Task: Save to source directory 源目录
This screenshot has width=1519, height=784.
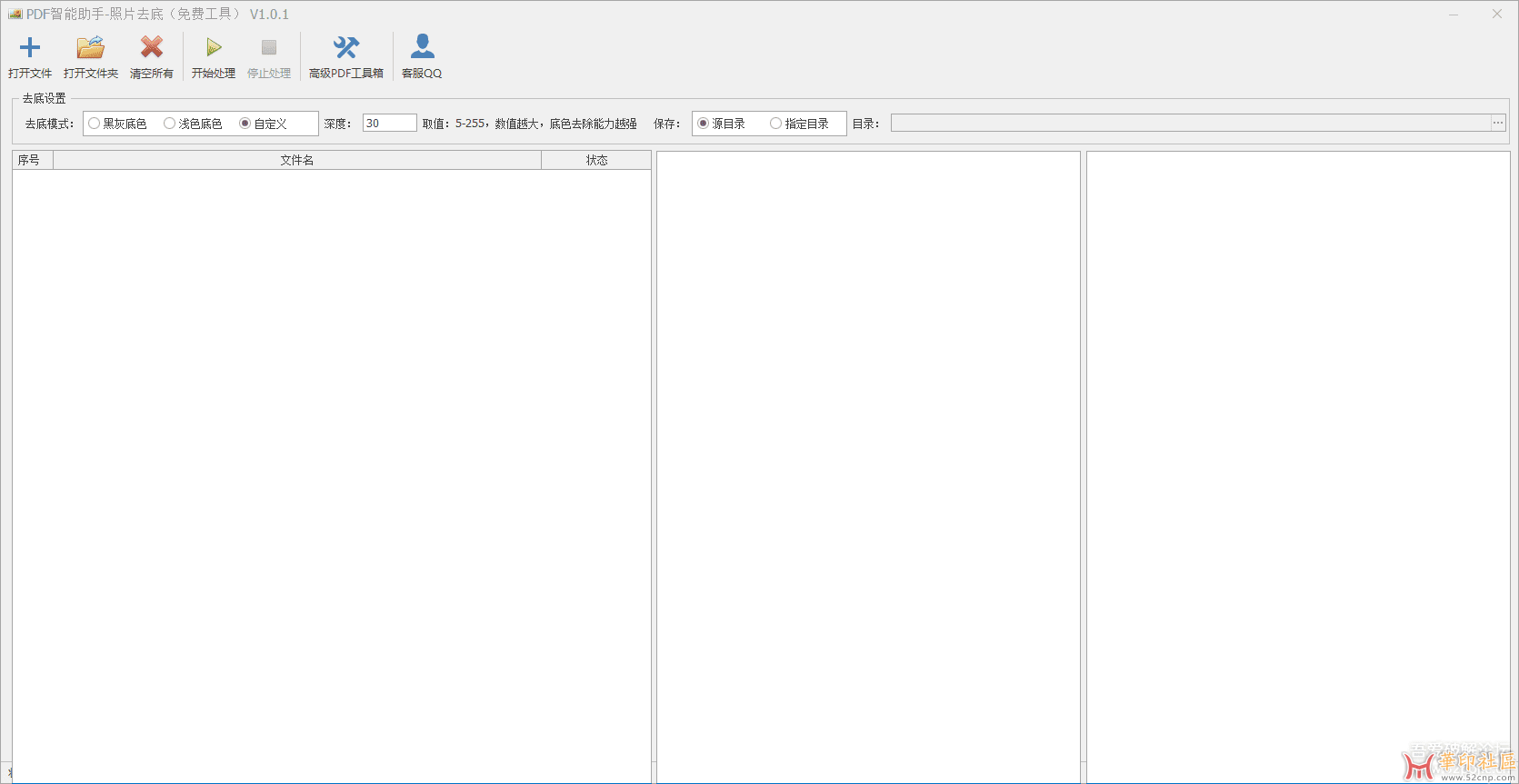Action: pyautogui.click(x=704, y=124)
